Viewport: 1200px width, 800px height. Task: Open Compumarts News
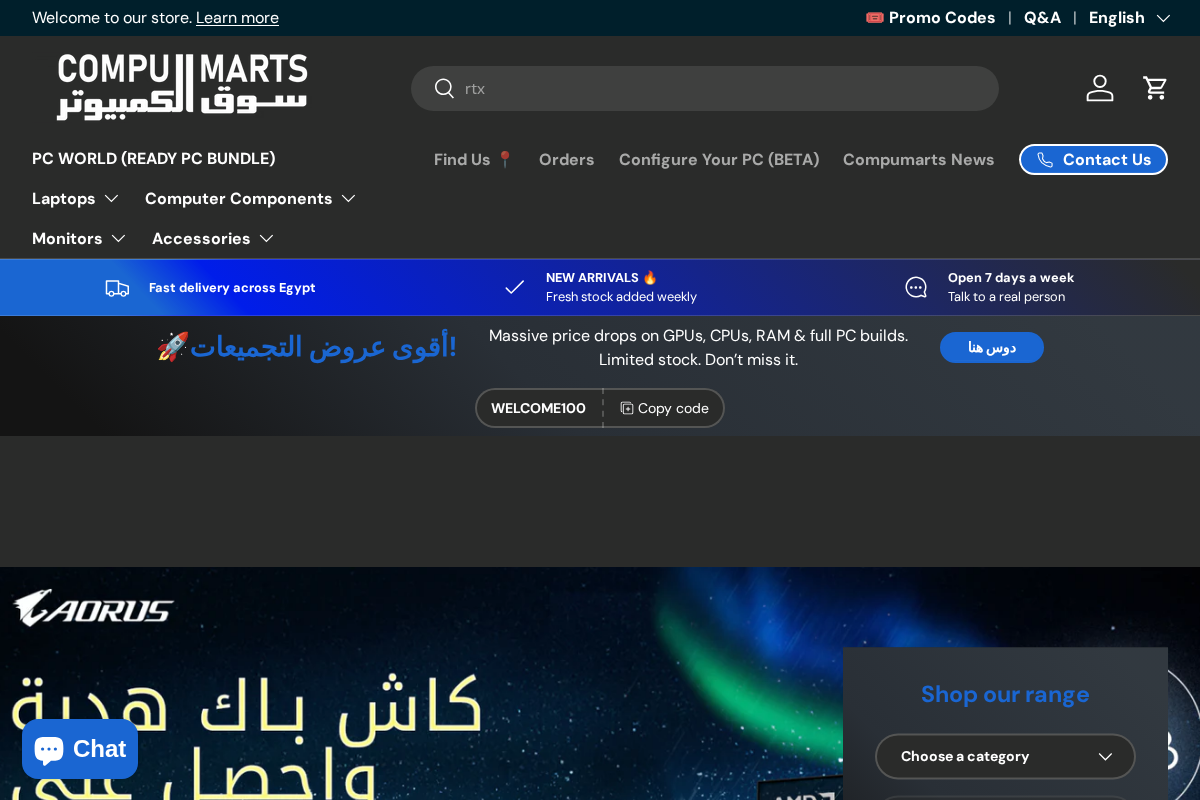918,159
